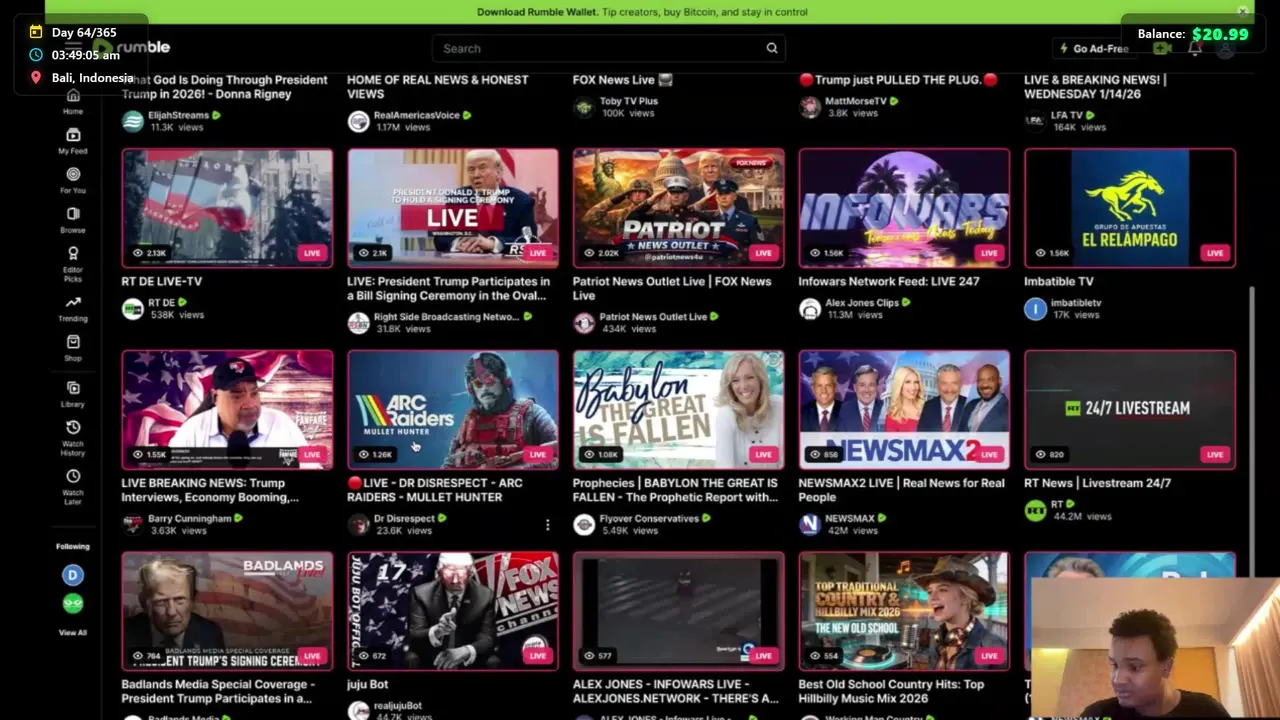Viewport: 1280px width, 720px height.
Task: Open El Relampago Imbatible TV thumbnail
Action: click(1130, 208)
